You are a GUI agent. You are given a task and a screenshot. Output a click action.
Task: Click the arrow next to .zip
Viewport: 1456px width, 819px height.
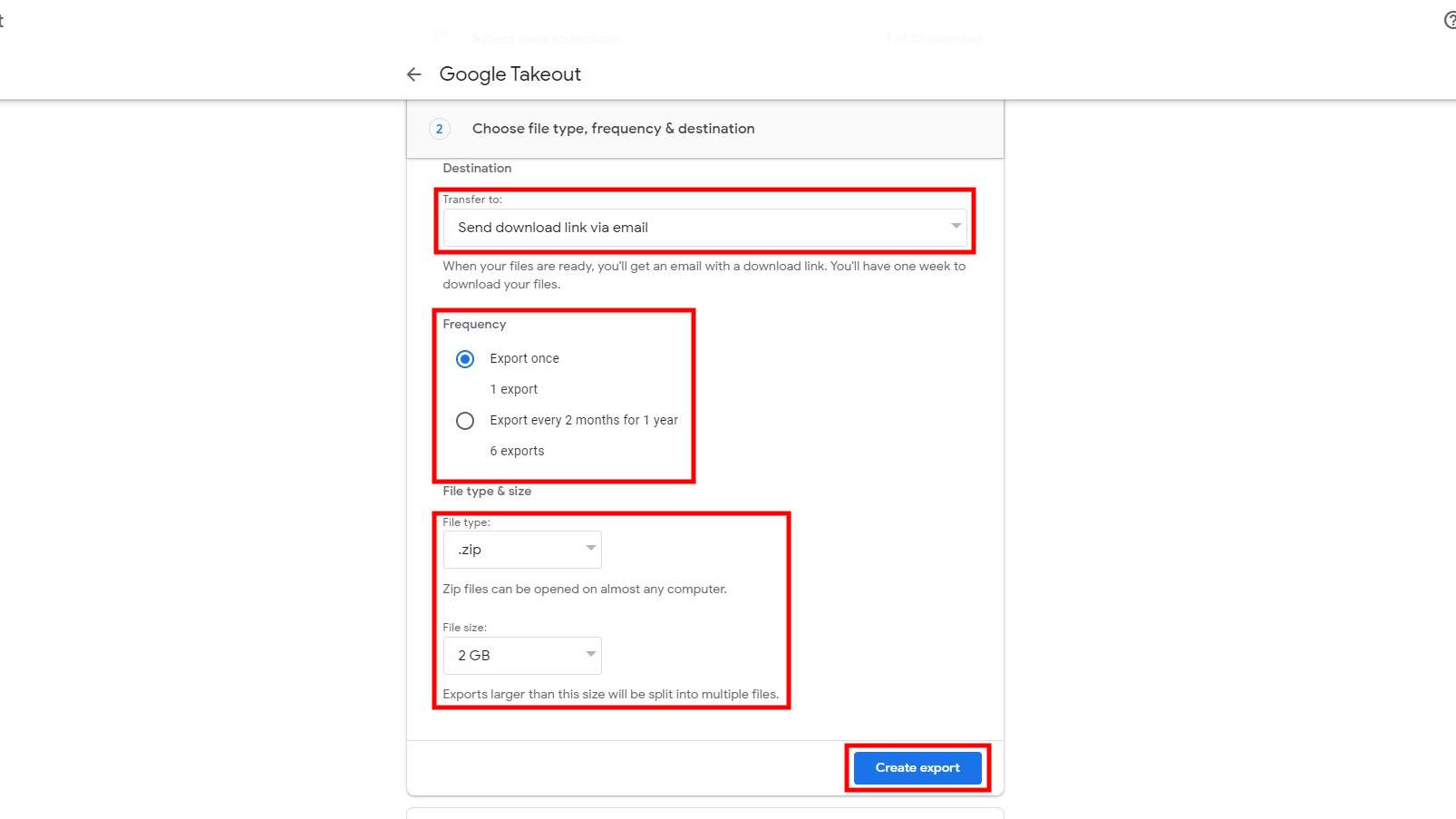(590, 549)
